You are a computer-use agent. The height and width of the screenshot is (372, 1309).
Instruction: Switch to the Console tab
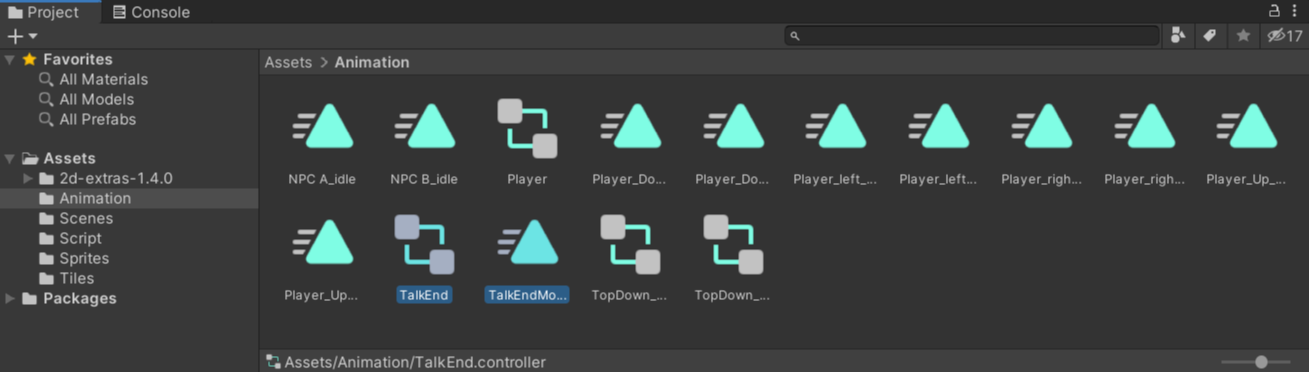151,12
